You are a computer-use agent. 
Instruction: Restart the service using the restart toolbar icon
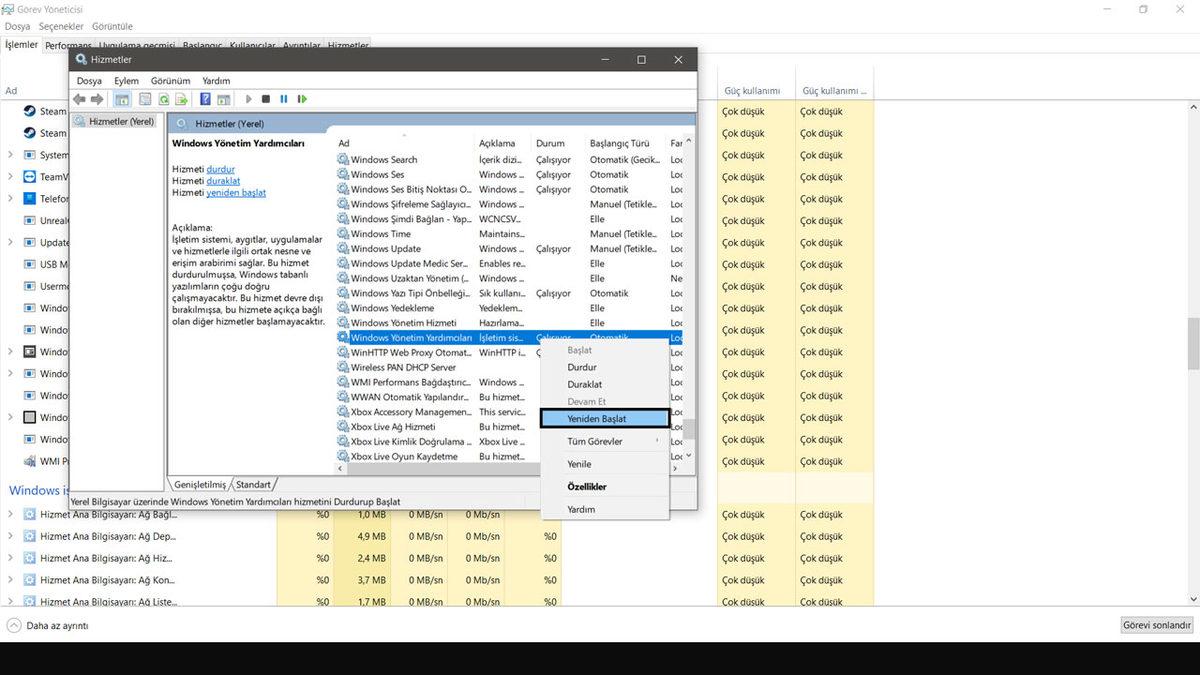[302, 98]
